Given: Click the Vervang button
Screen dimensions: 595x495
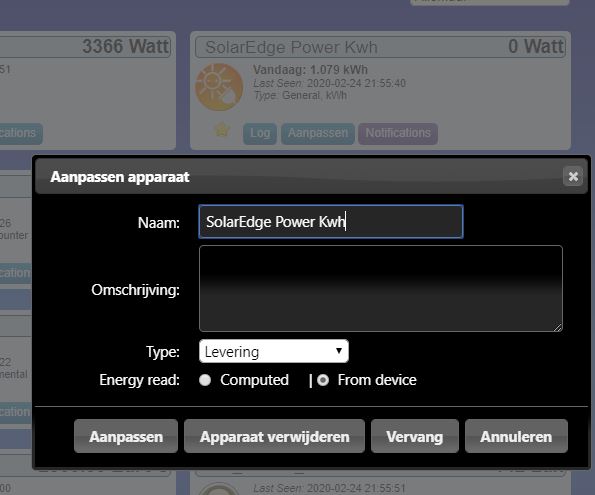Looking at the screenshot, I should point(415,436).
